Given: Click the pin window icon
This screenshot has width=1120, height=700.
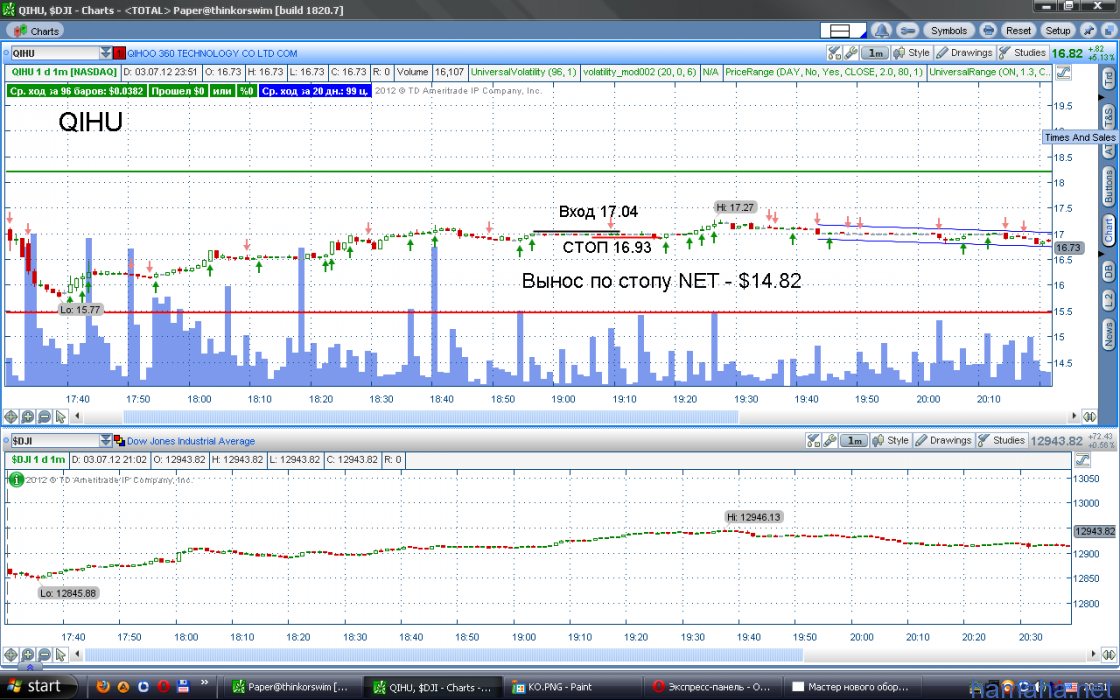Looking at the screenshot, I should tap(1088, 31).
